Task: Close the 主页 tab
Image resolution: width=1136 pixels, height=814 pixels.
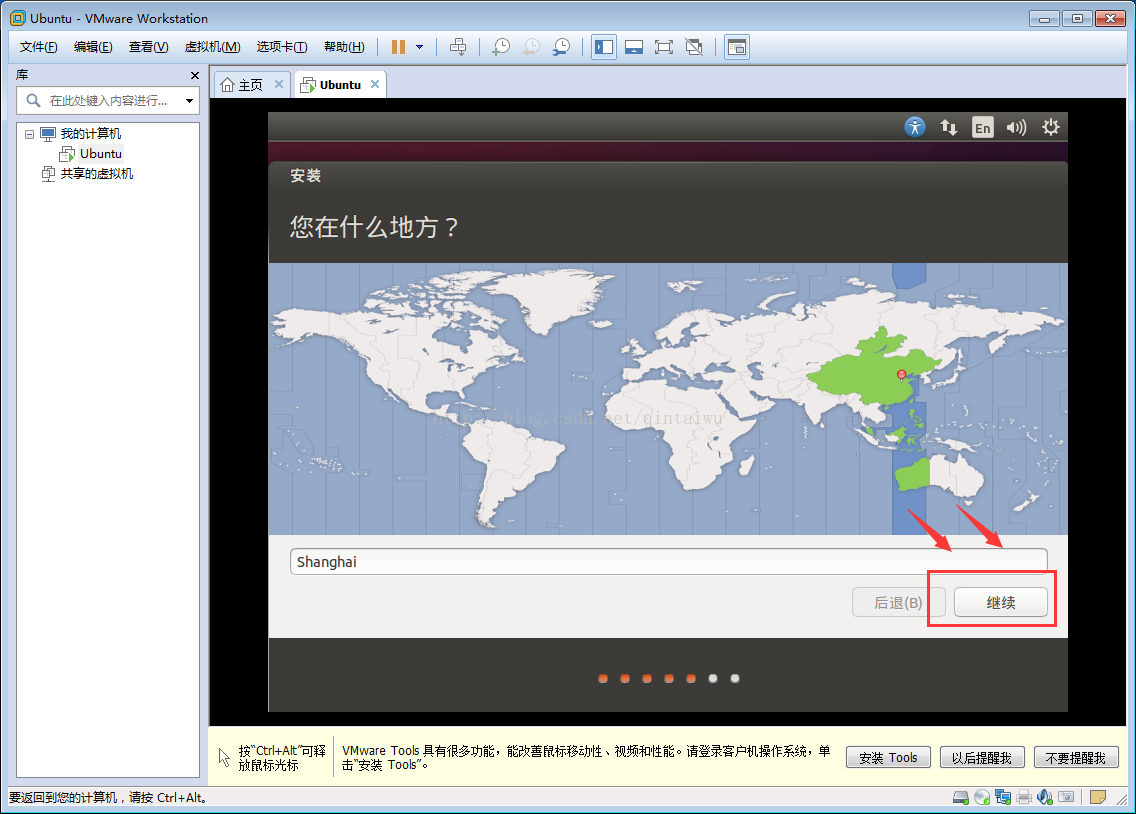Action: click(x=279, y=85)
